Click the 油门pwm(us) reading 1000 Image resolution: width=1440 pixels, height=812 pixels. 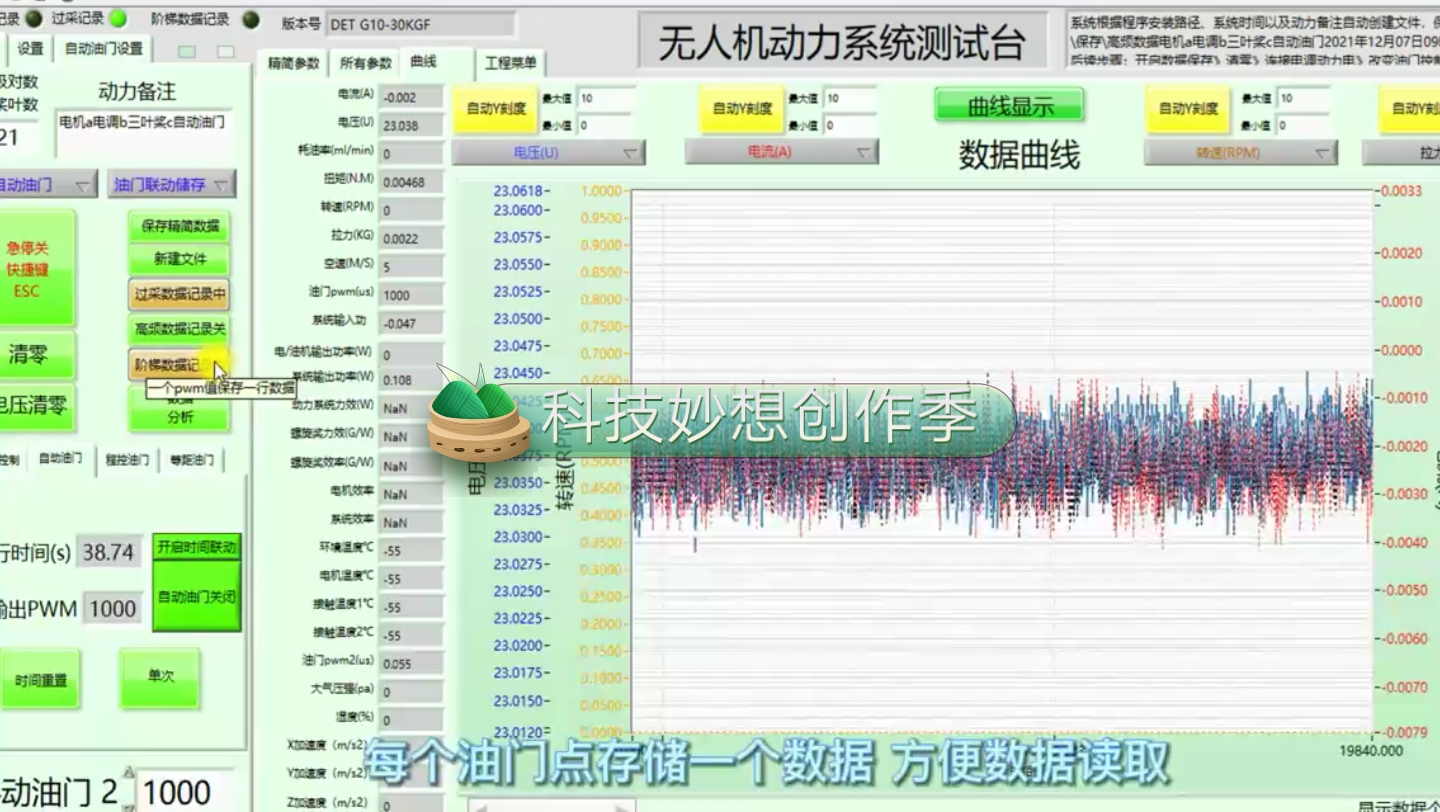click(x=411, y=295)
